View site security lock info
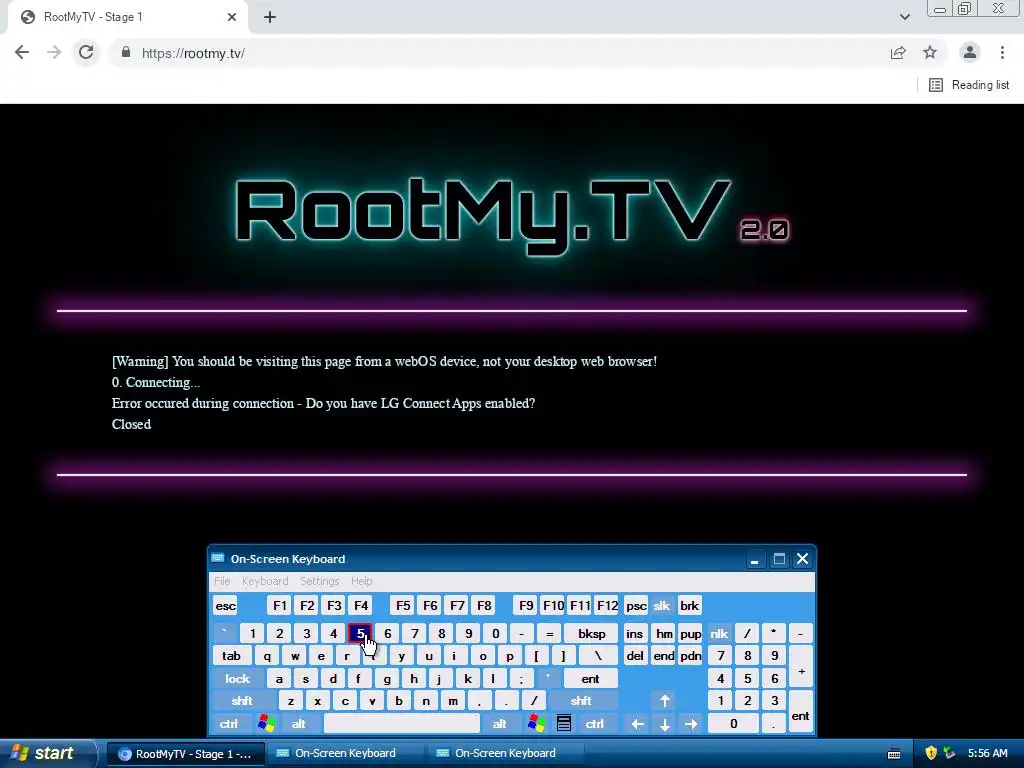1024x768 pixels. 126,53
